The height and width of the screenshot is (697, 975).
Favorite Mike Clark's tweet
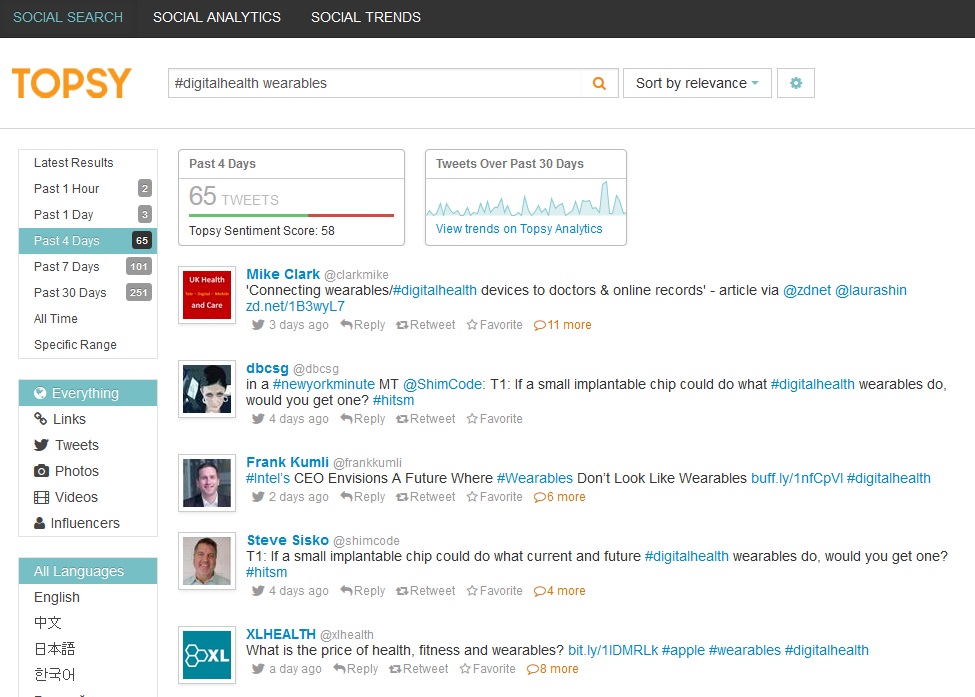495,325
